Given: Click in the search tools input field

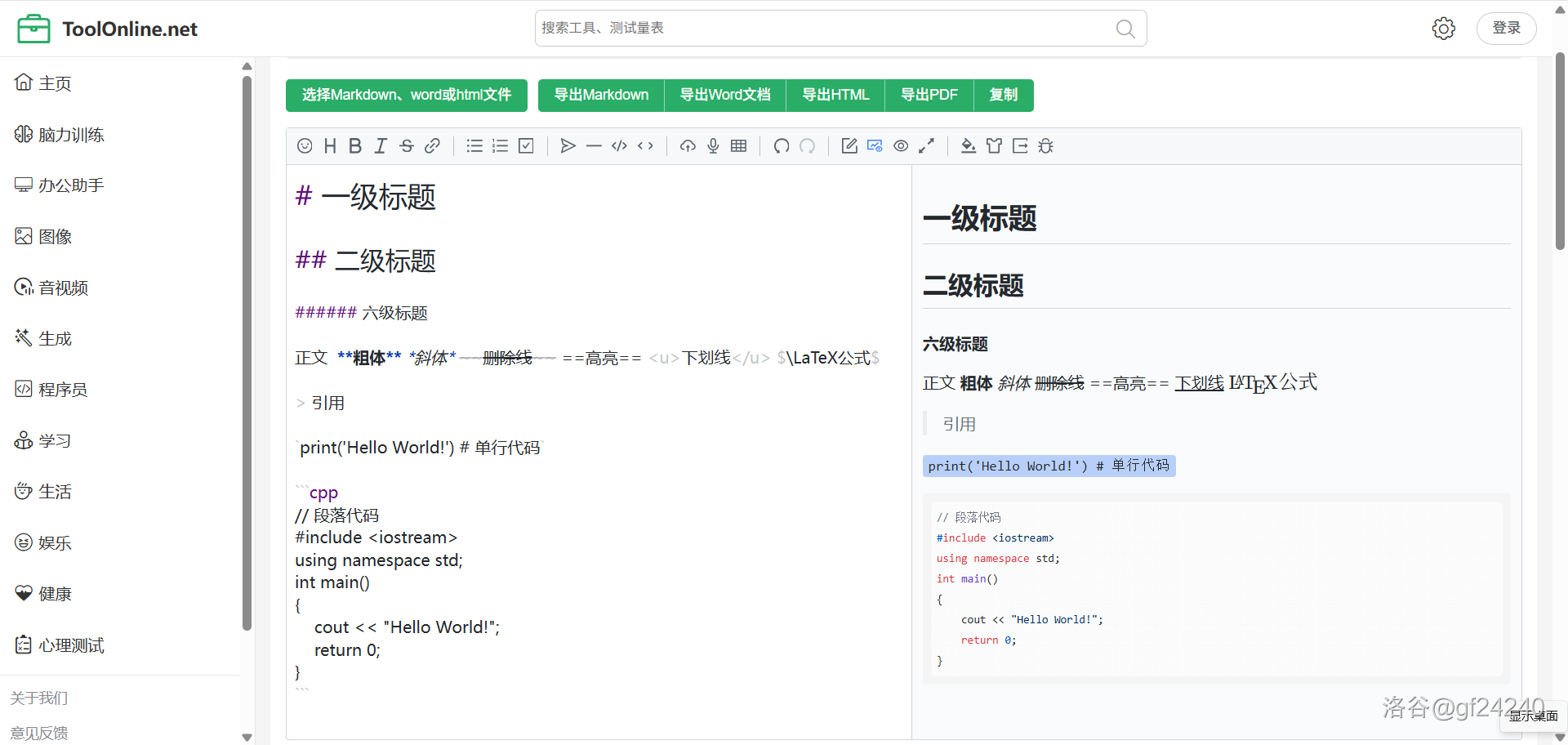Looking at the screenshot, I should [x=825, y=29].
